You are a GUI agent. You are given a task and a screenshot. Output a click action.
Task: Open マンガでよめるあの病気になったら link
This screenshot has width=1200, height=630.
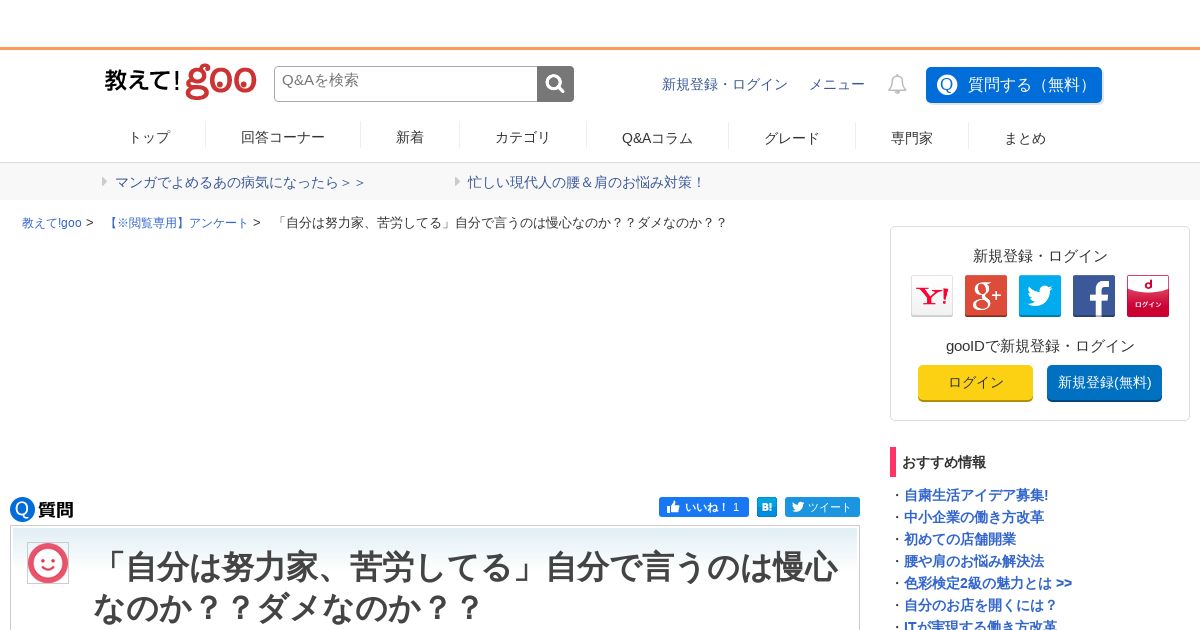240,182
